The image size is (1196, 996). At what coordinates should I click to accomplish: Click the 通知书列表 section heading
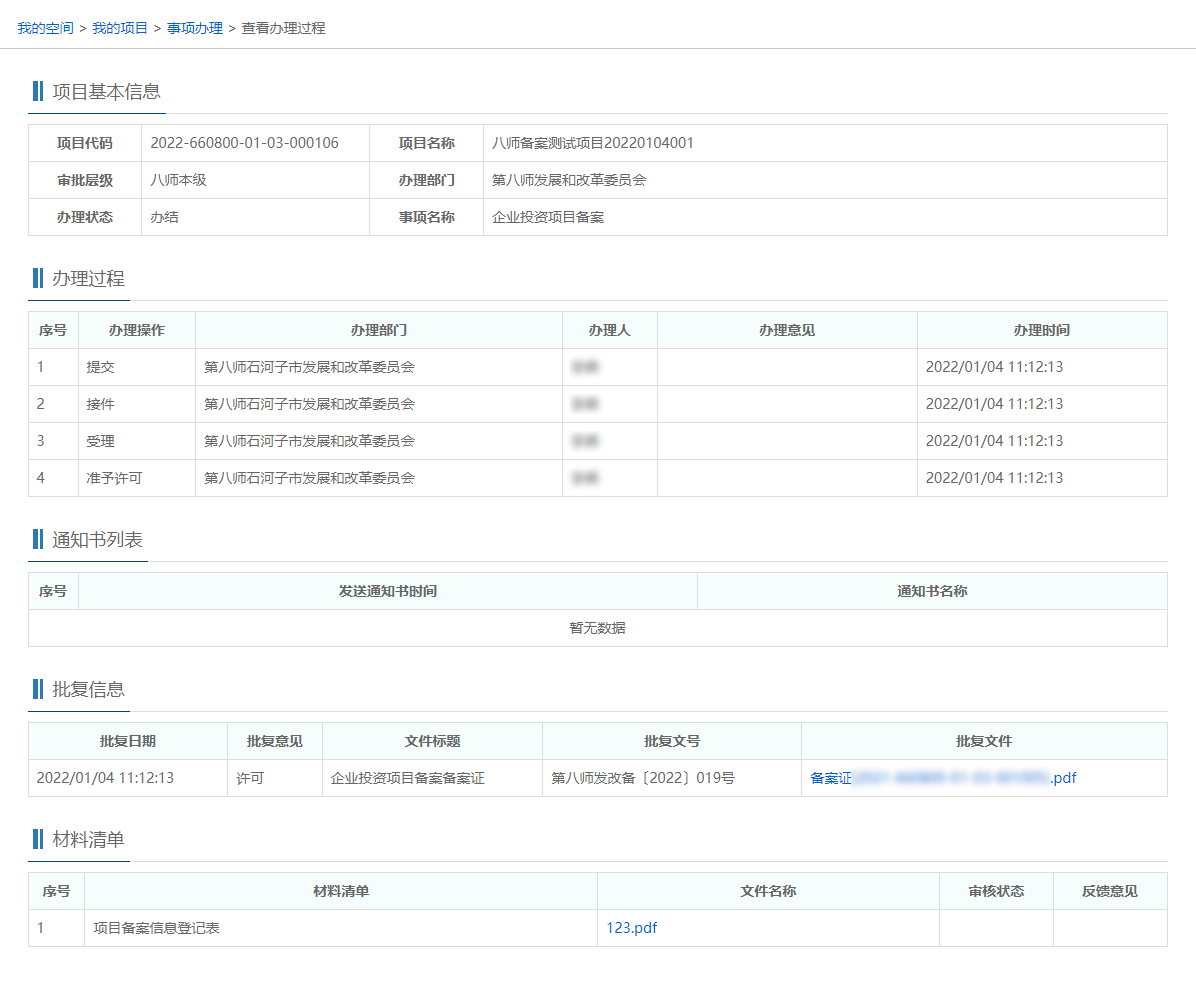pos(97,540)
